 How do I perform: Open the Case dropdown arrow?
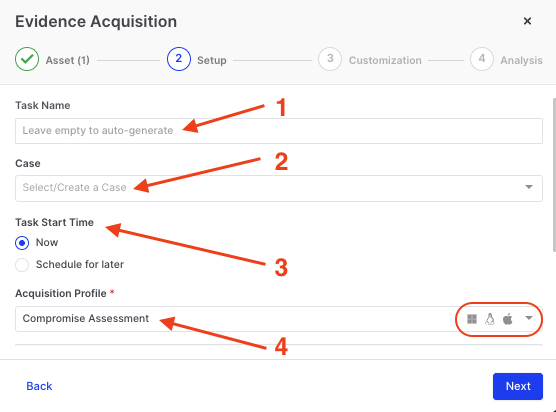(529, 187)
